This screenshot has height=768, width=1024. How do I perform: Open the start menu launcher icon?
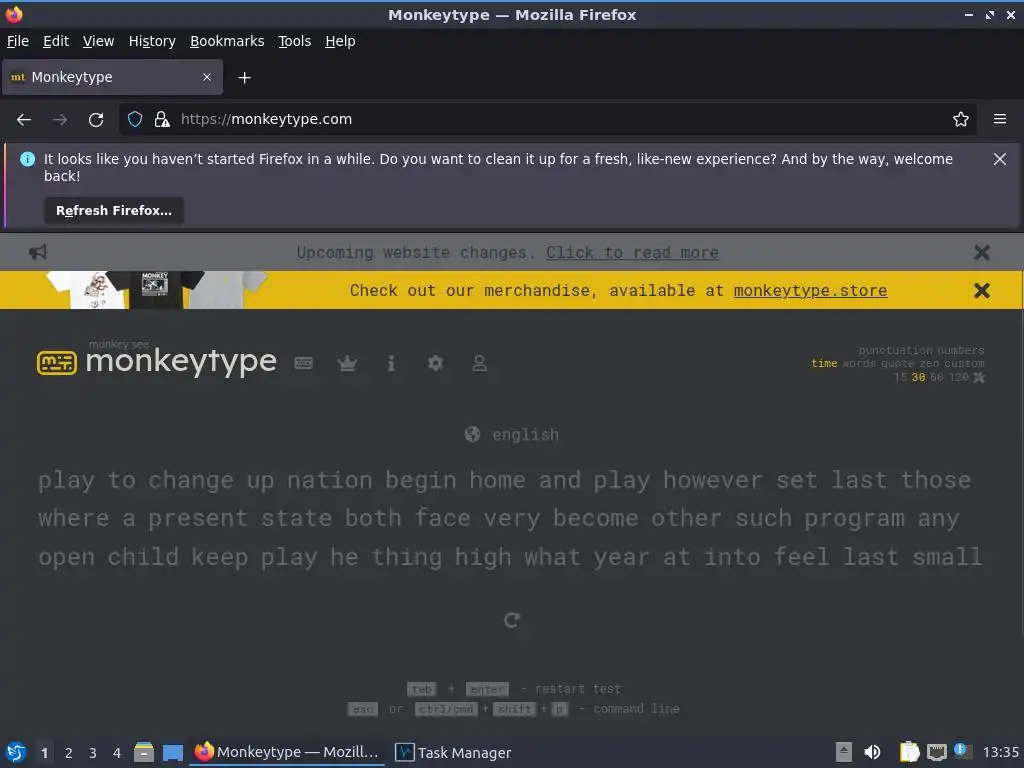[x=16, y=752]
